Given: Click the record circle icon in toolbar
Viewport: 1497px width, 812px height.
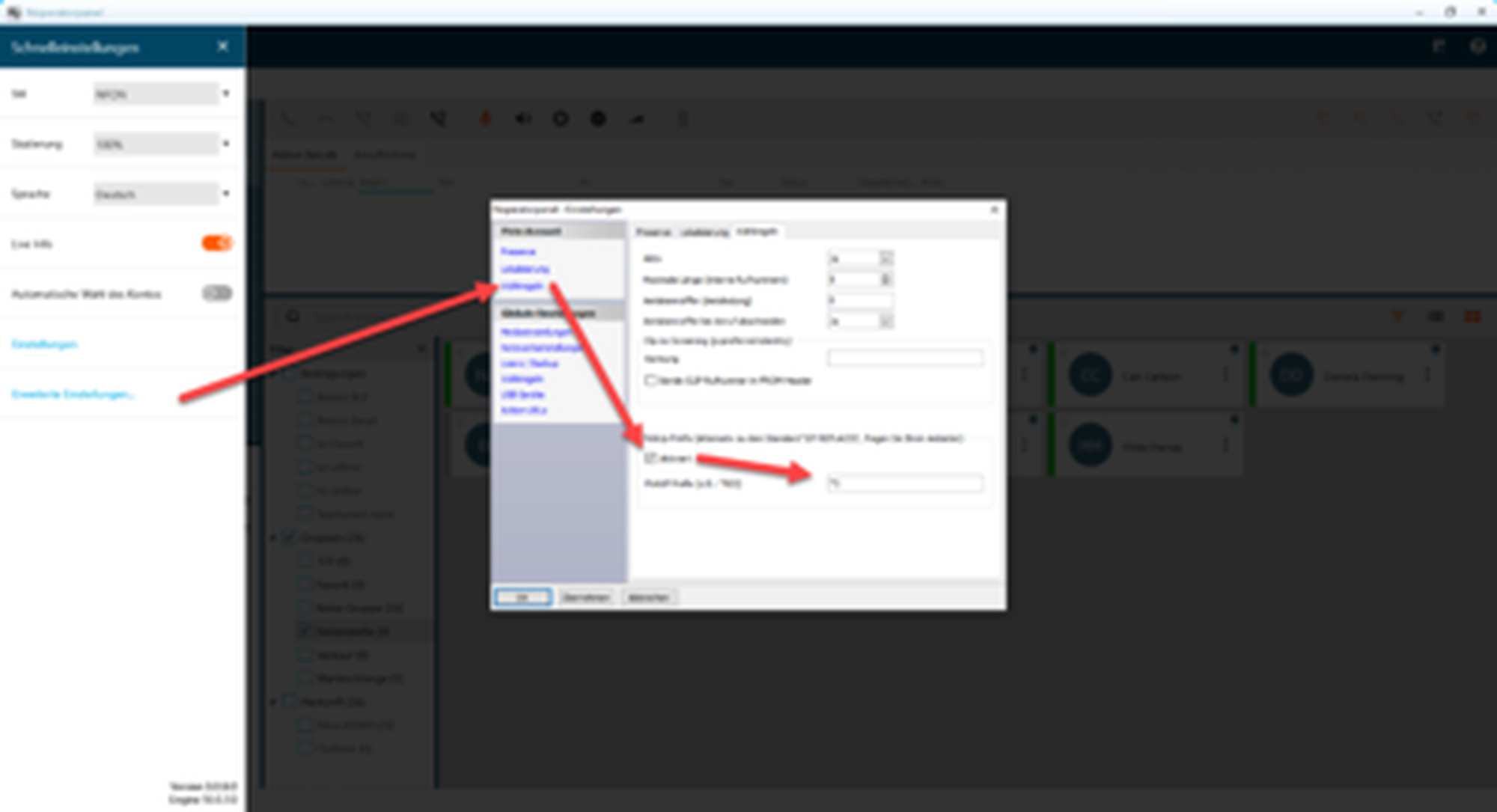Looking at the screenshot, I should 560,119.
